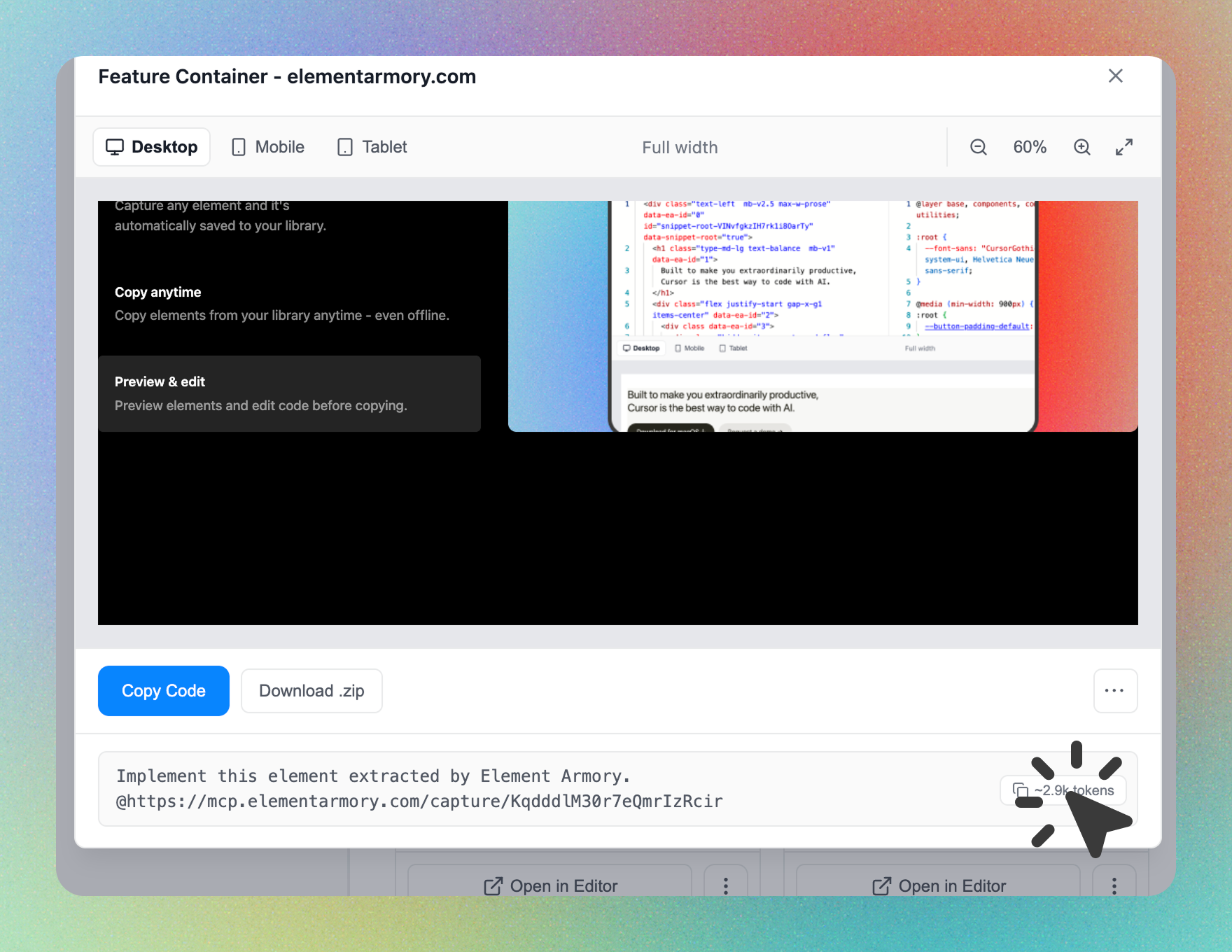Open the Full width selector
This screenshot has width=1232, height=952.
pyautogui.click(x=679, y=147)
